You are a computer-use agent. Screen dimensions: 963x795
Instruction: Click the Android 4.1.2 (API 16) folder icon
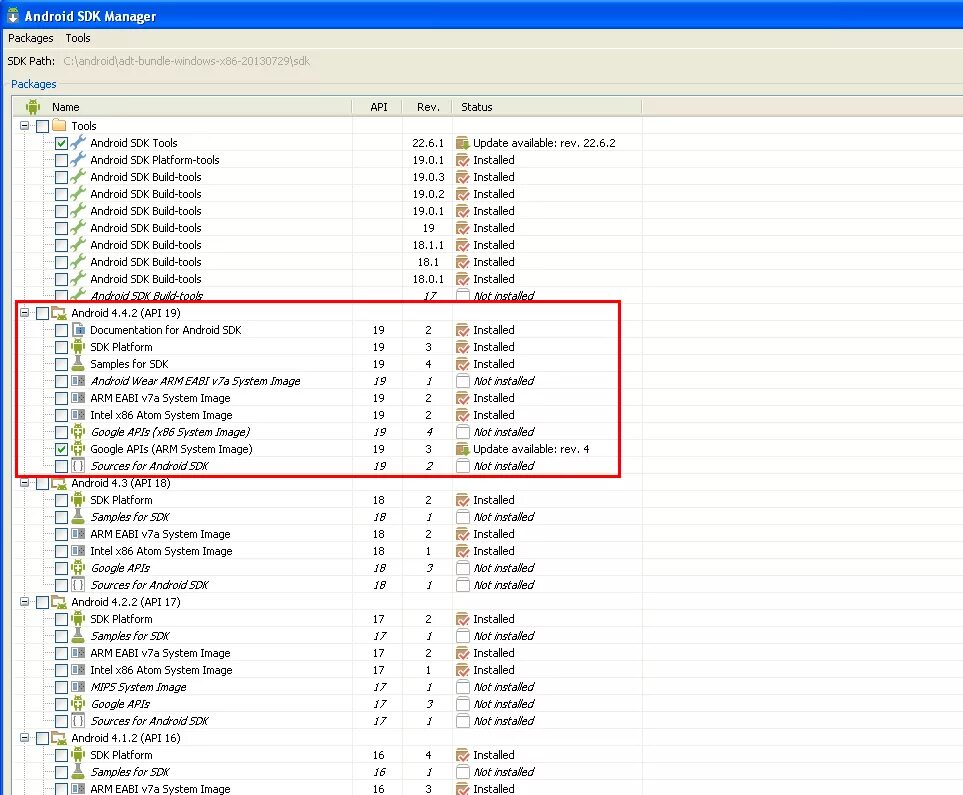click(60, 738)
